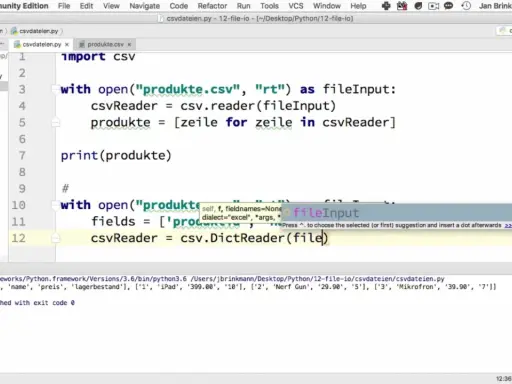
Task: Click 'fields' variable on line 11
Action: pos(113,221)
